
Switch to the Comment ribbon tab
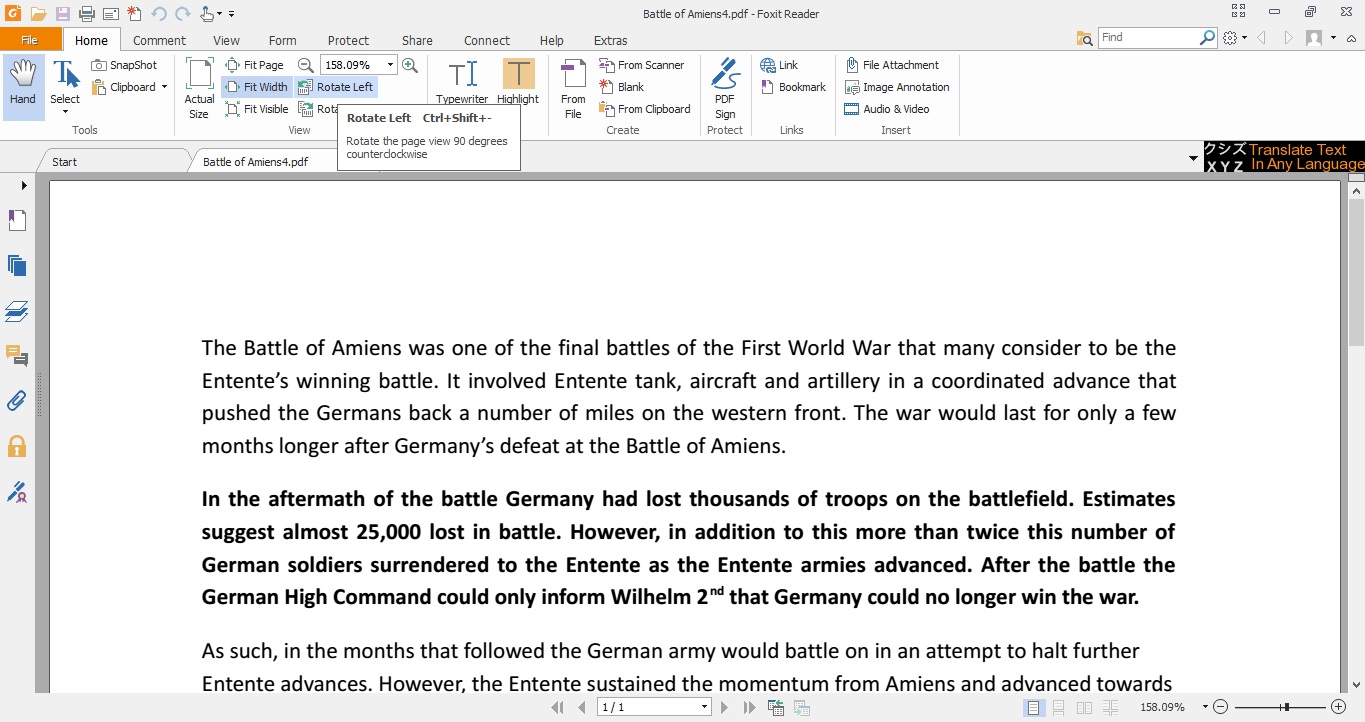tap(159, 40)
